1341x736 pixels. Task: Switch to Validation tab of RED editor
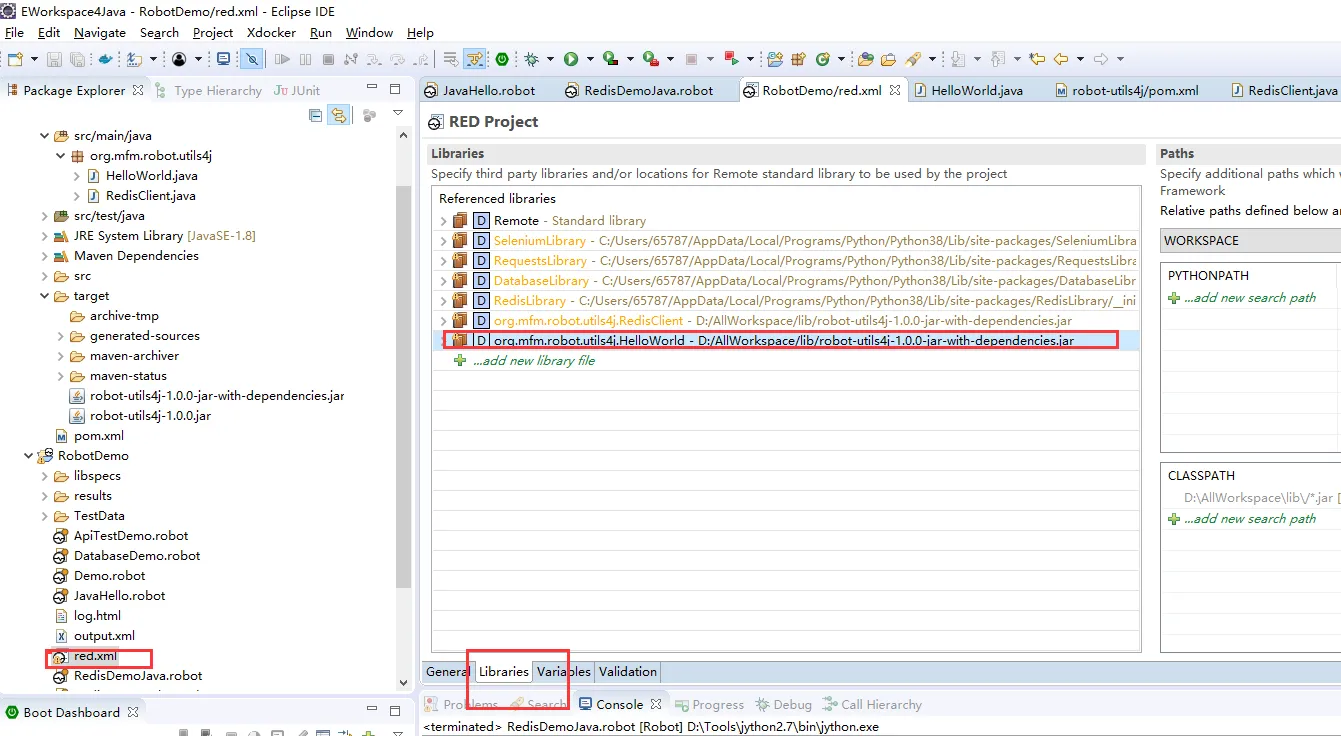(628, 672)
